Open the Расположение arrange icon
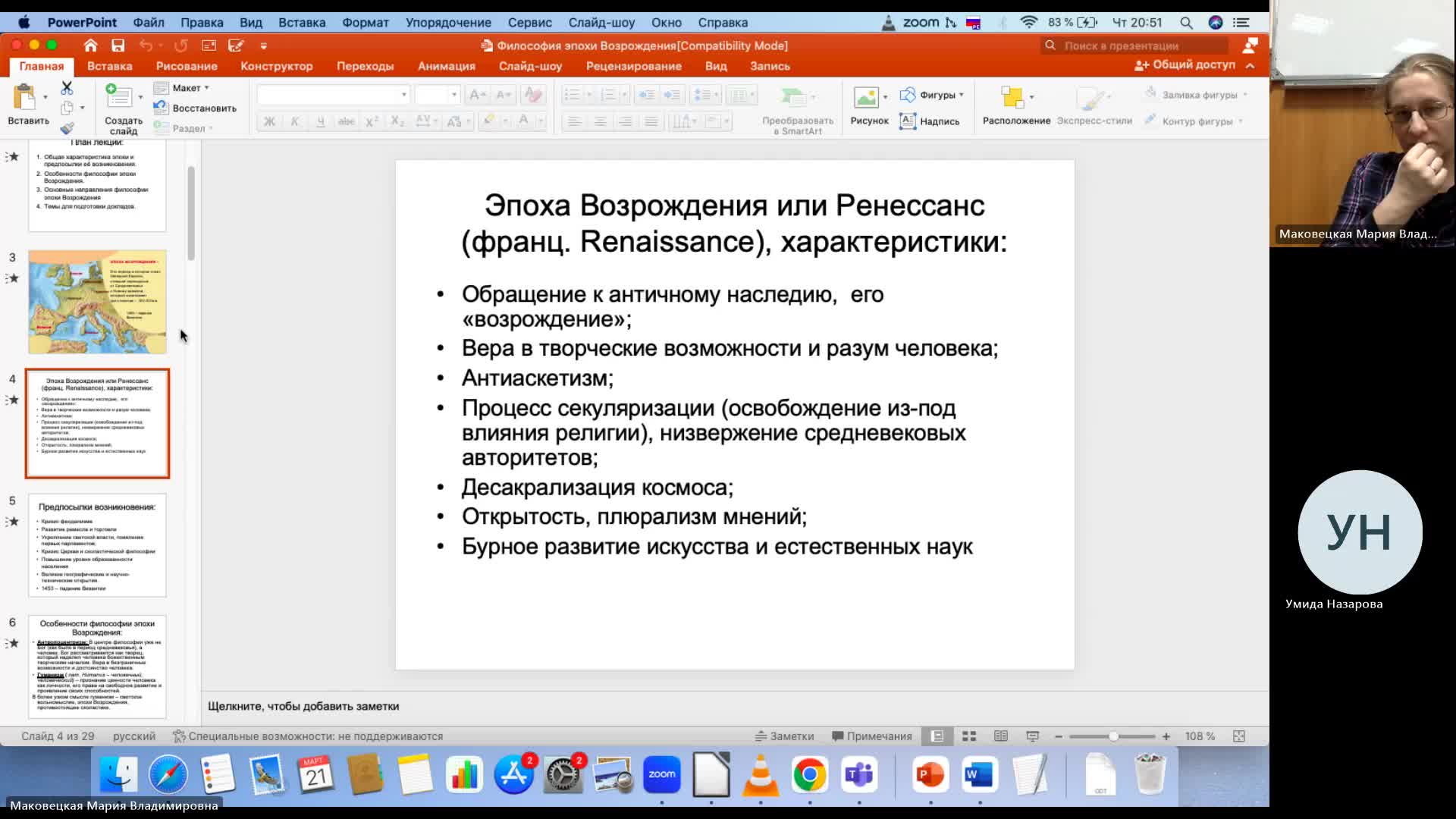This screenshot has width=1456, height=819. coord(1012,97)
